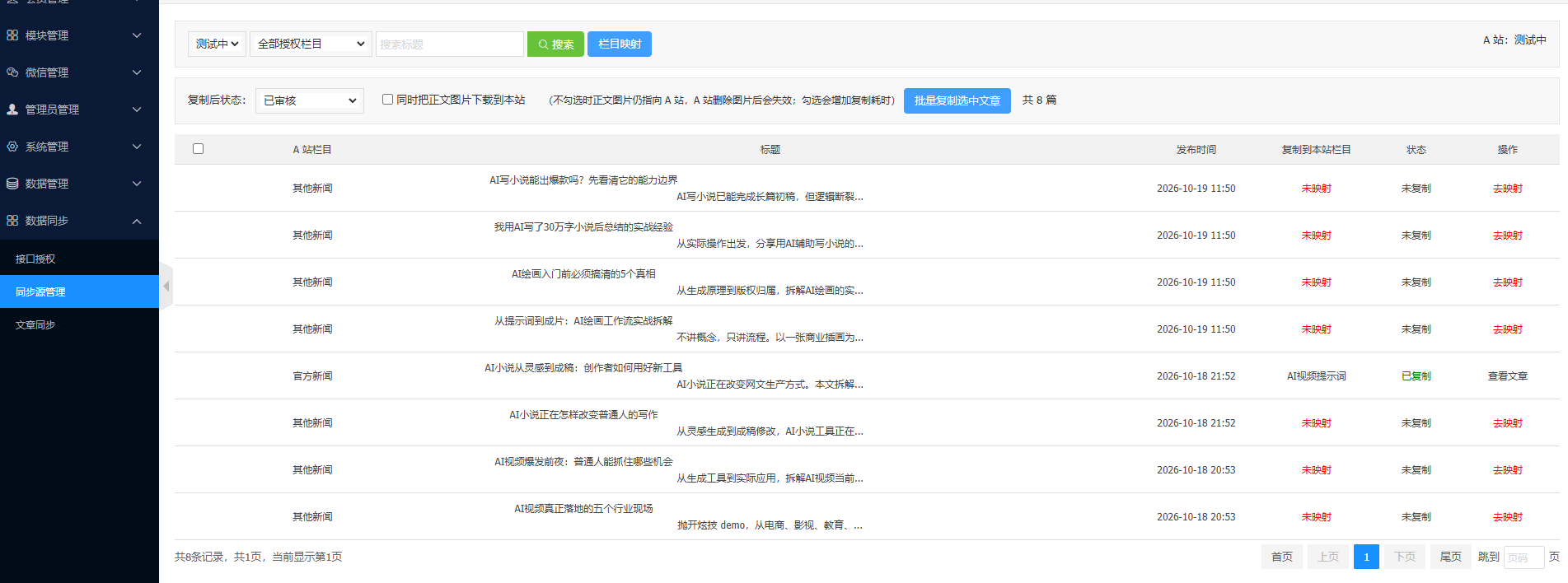Expand the 数据管理 menu chevron
The height and width of the screenshot is (583, 1568).
coord(137,184)
